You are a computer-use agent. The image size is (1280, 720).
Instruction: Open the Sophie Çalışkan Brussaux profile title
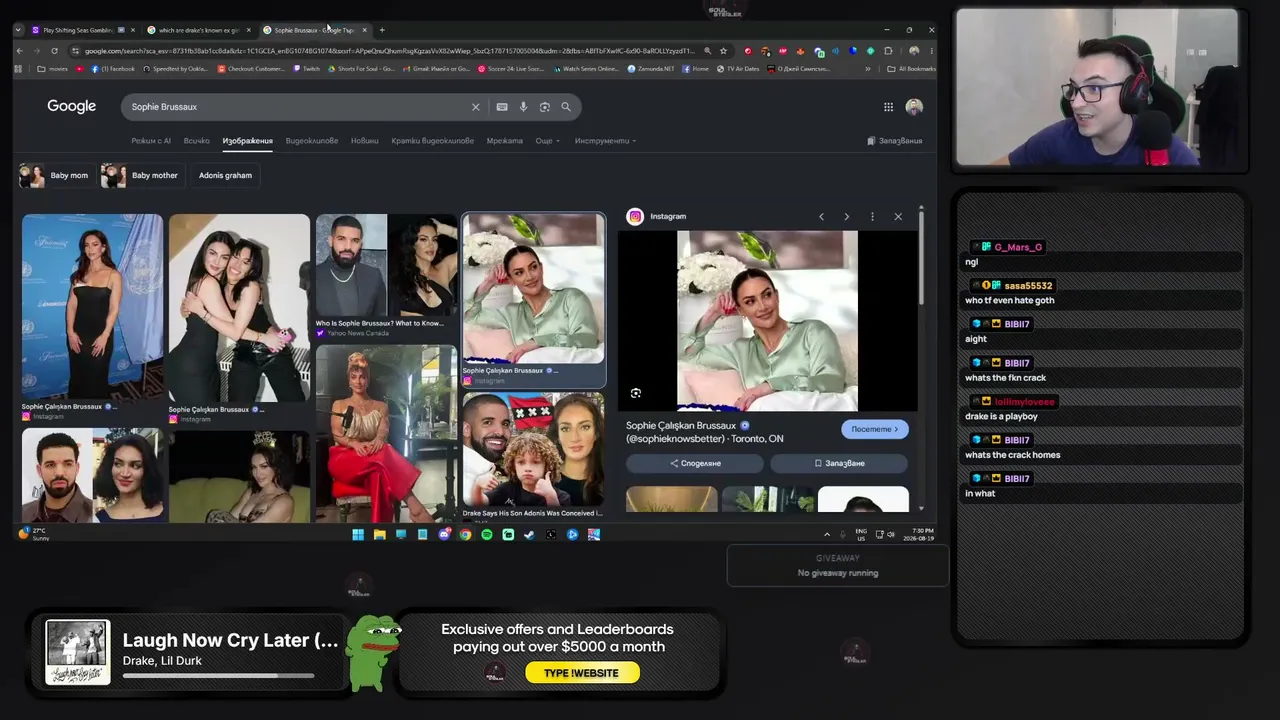pyautogui.click(x=681, y=426)
